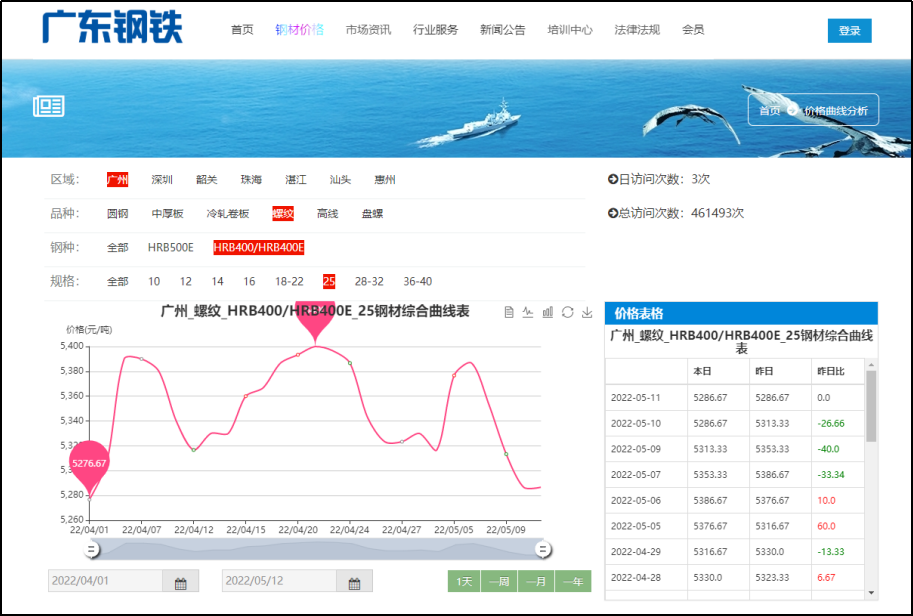Select steel grade HRB500E
913x616 pixels.
tap(171, 247)
